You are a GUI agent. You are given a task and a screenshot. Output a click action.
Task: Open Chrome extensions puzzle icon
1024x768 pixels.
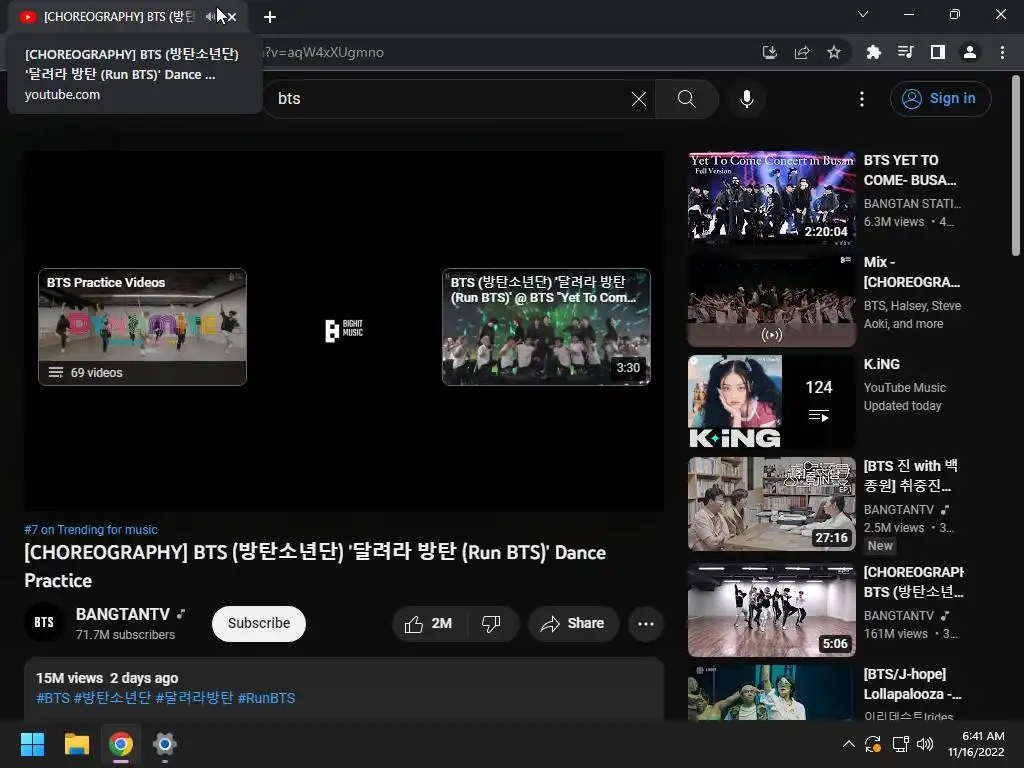coord(873,53)
